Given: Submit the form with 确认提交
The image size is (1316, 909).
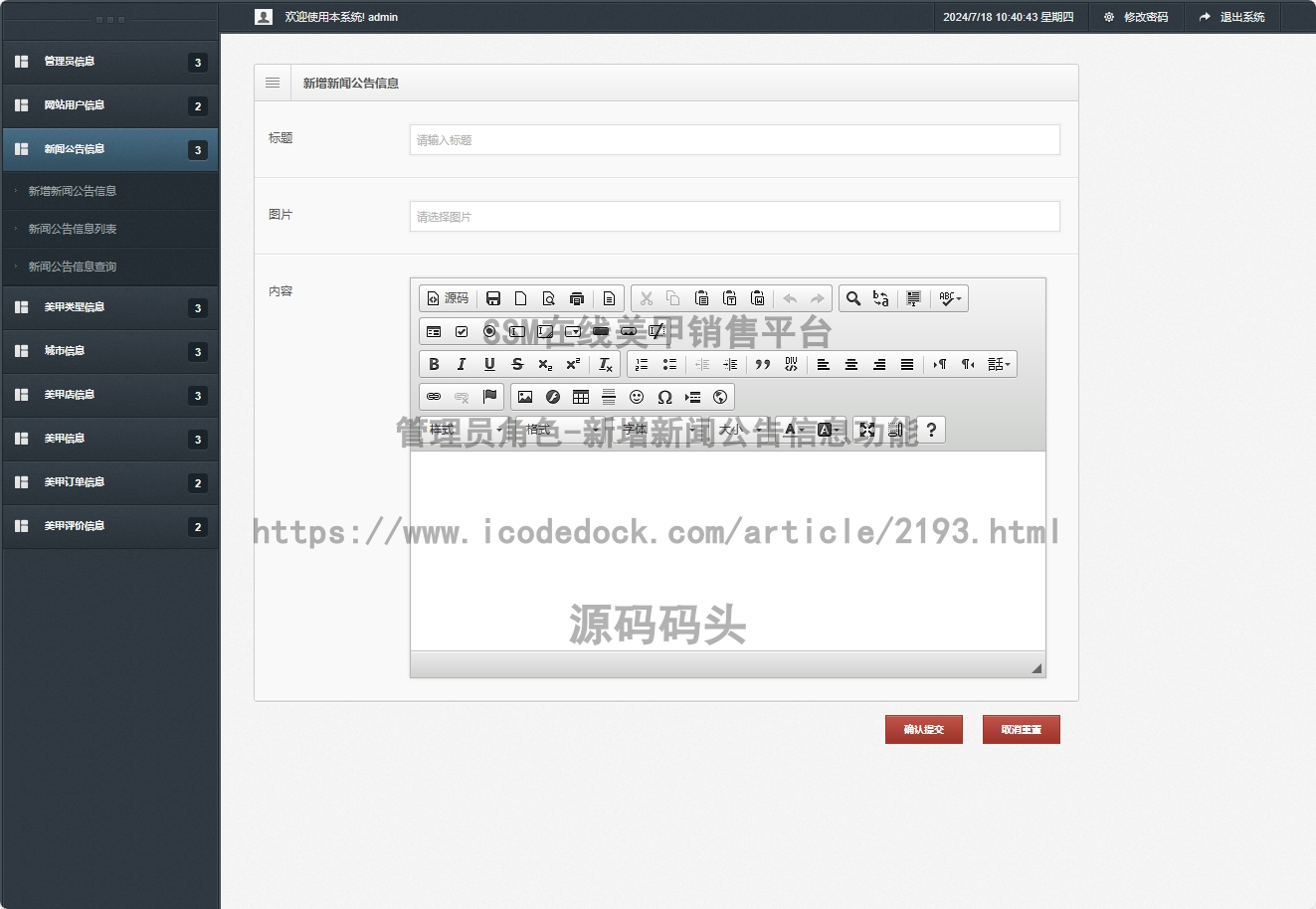Looking at the screenshot, I should [x=924, y=729].
